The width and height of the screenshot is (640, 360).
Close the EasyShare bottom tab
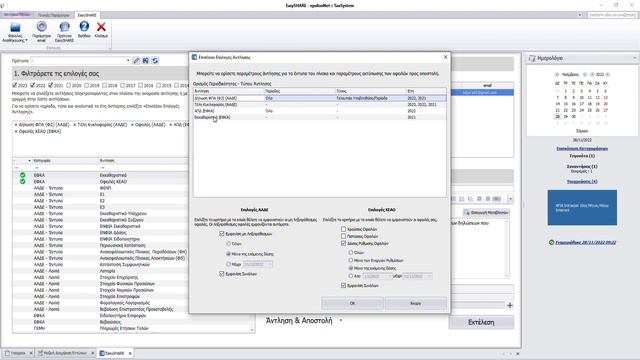130,353
